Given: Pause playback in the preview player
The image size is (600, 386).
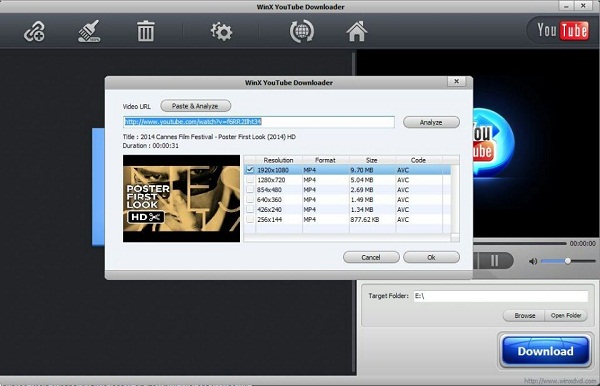Looking at the screenshot, I should point(494,261).
